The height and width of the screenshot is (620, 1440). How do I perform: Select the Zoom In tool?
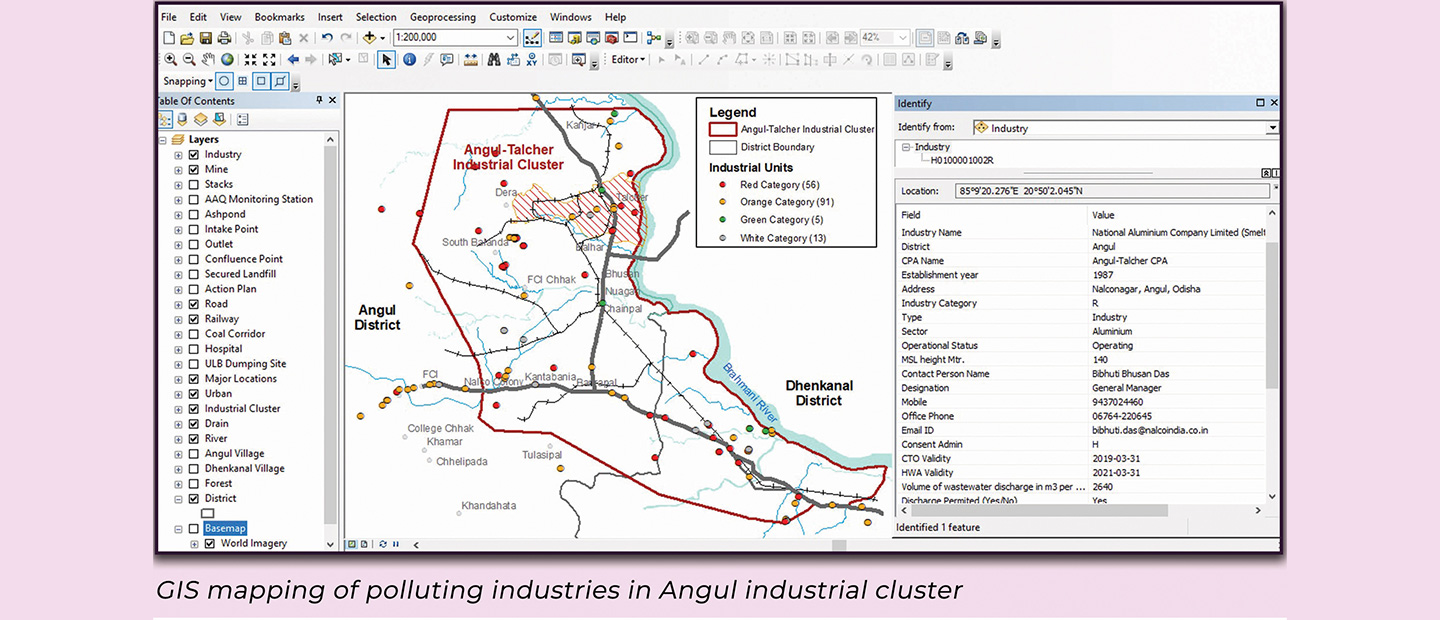pos(170,60)
